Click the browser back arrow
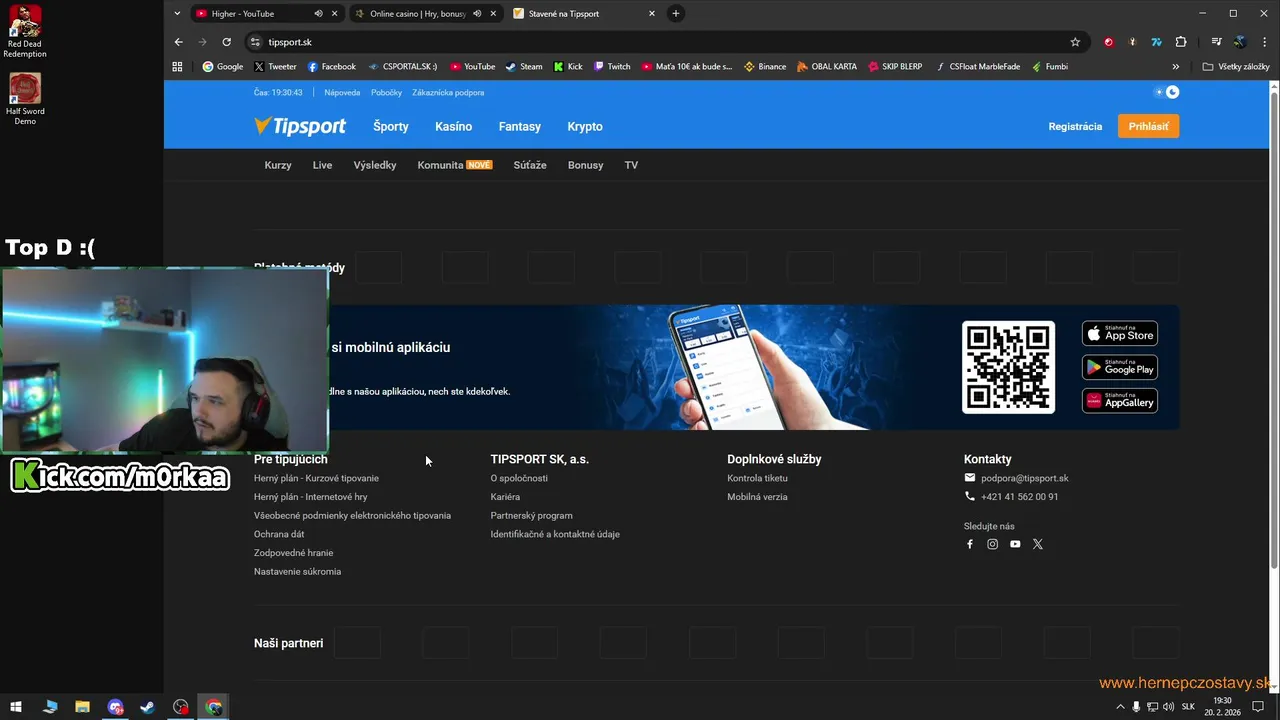 (179, 42)
